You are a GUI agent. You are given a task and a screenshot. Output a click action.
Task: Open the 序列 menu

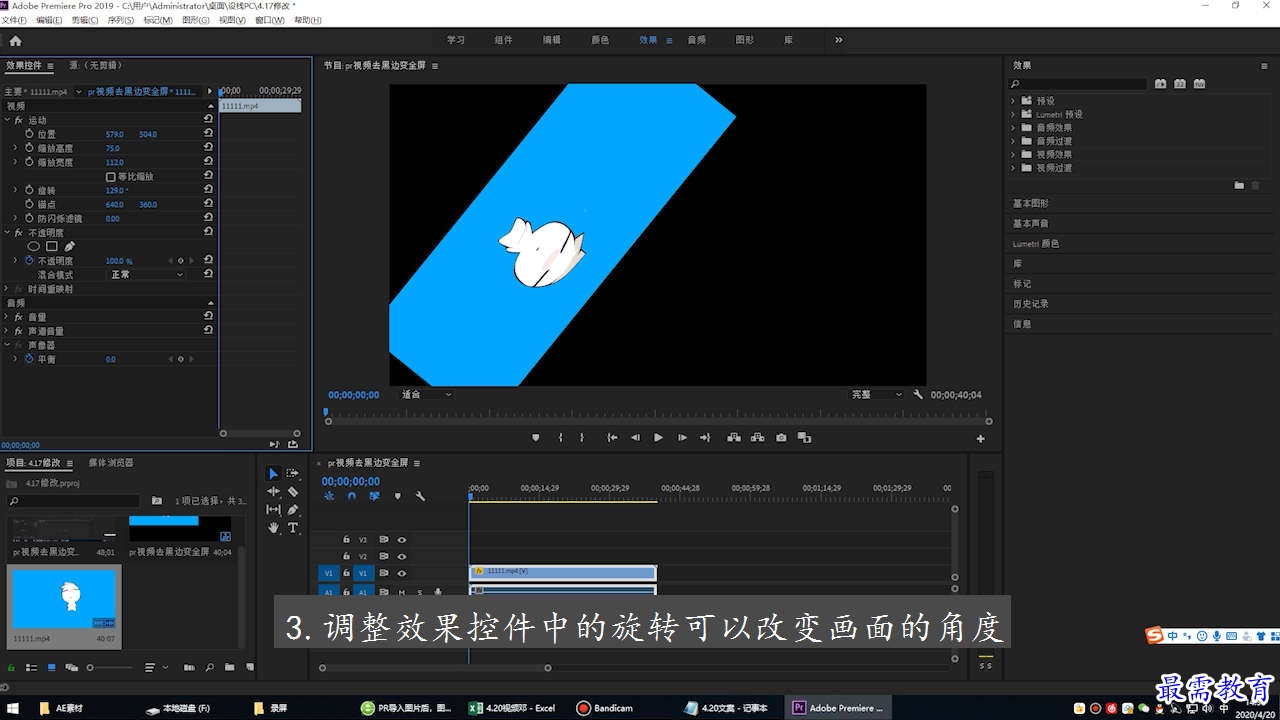(120, 20)
